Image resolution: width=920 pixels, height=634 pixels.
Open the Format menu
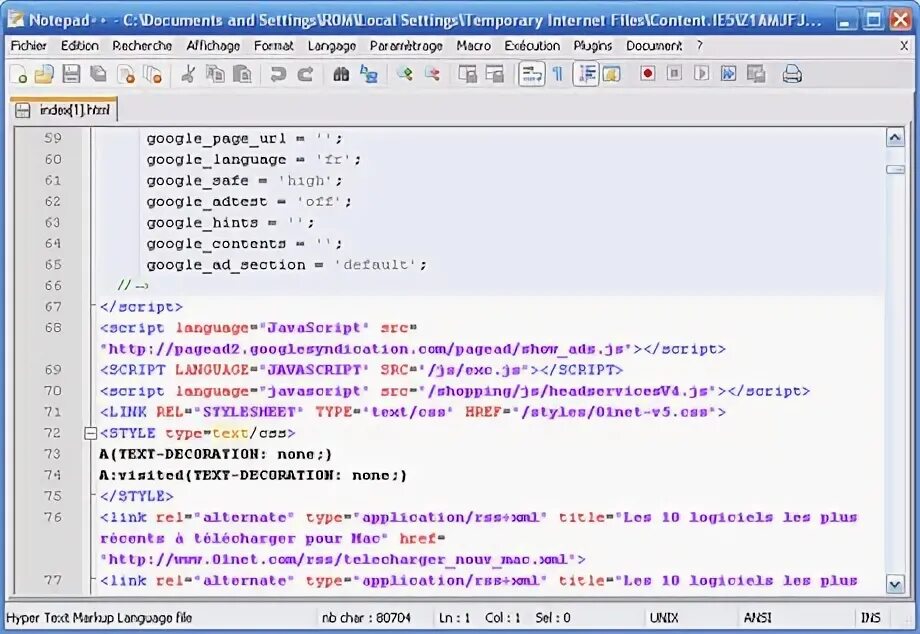click(273, 46)
